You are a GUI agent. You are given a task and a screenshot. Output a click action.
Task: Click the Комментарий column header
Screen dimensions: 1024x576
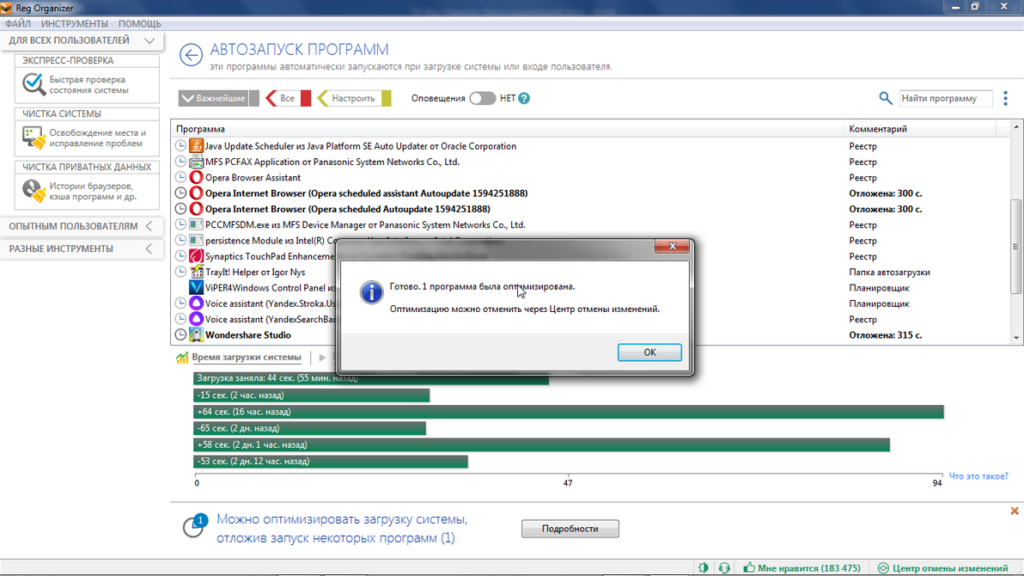coord(921,129)
